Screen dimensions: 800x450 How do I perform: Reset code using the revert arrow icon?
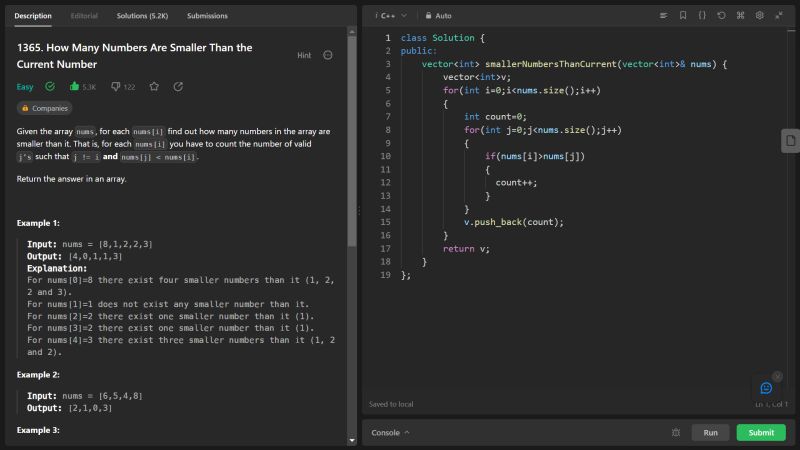[721, 16]
